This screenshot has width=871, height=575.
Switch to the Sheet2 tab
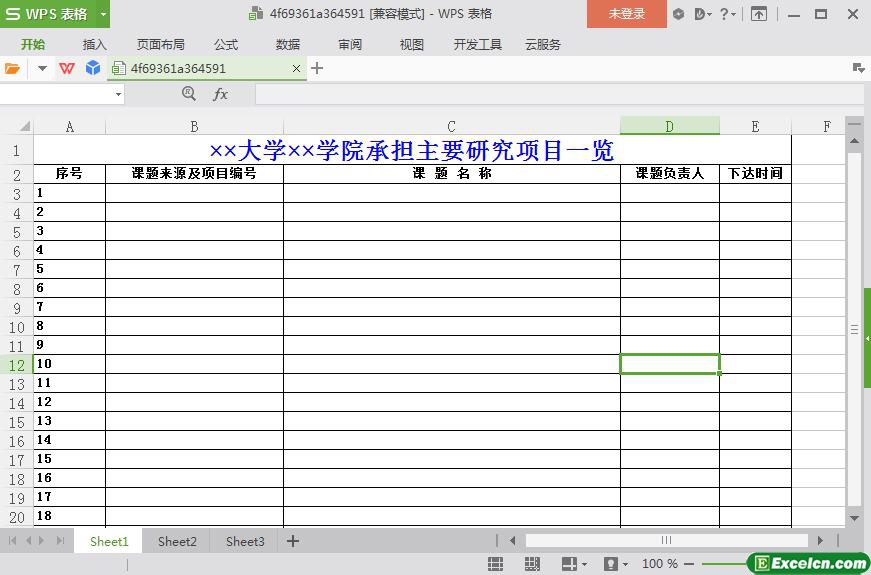(177, 541)
